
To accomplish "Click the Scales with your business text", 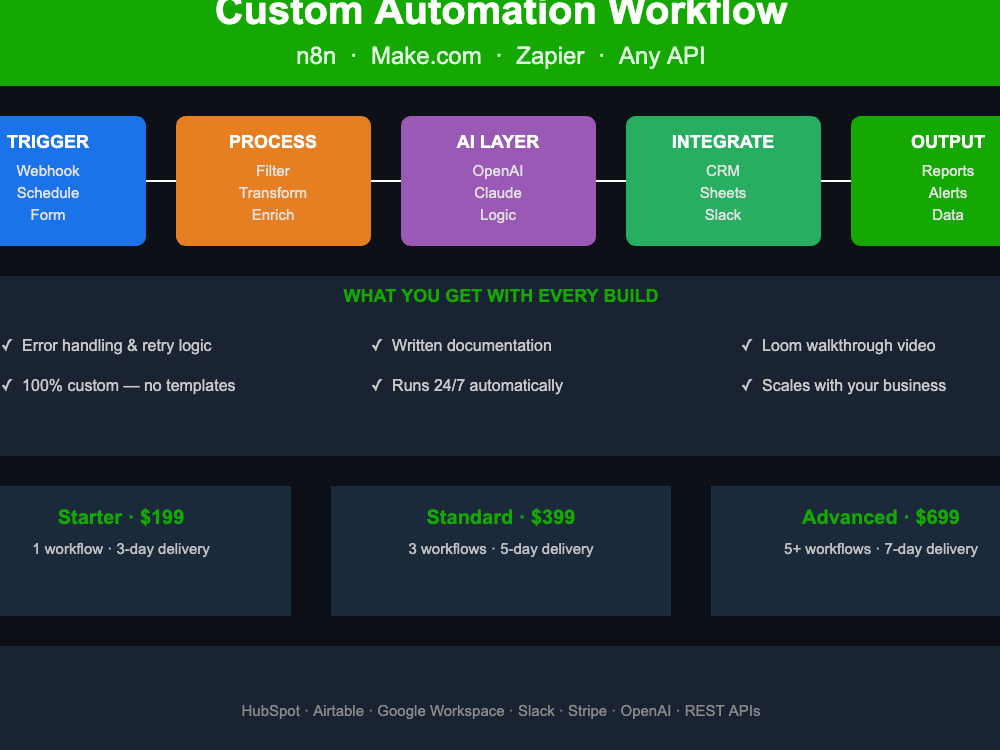I will [x=854, y=385].
